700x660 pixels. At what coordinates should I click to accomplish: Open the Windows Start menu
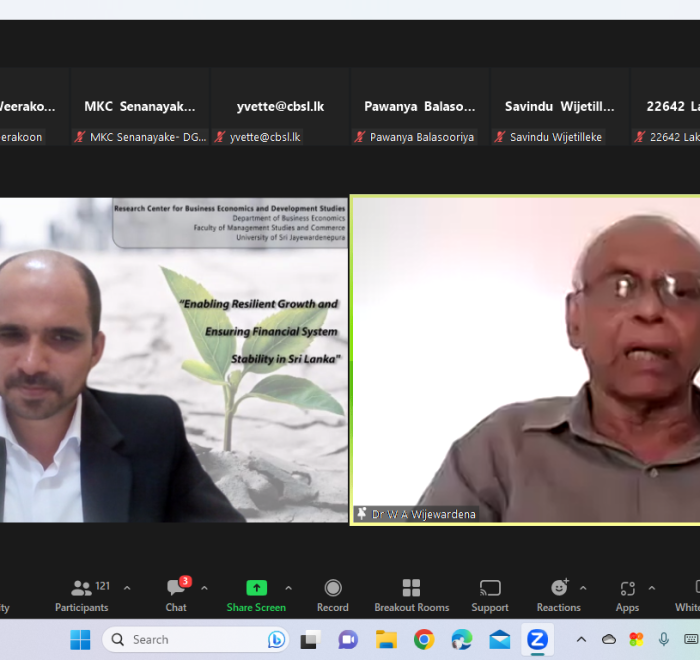80,640
